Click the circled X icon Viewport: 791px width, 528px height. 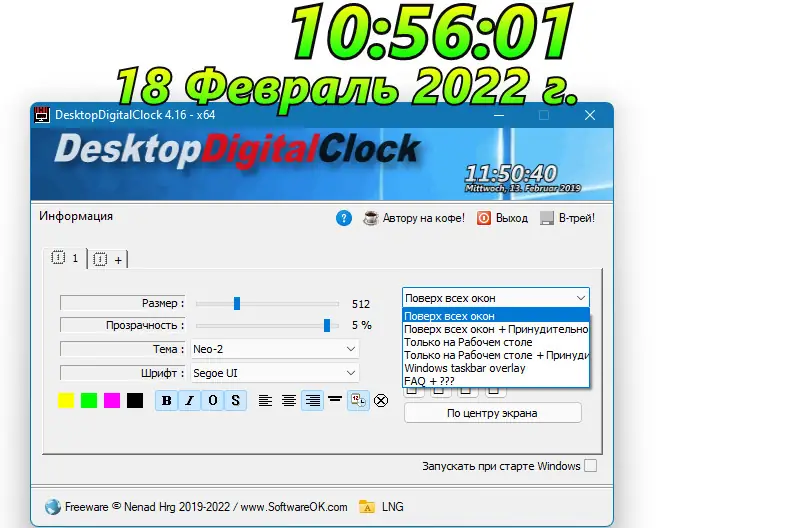click(381, 401)
